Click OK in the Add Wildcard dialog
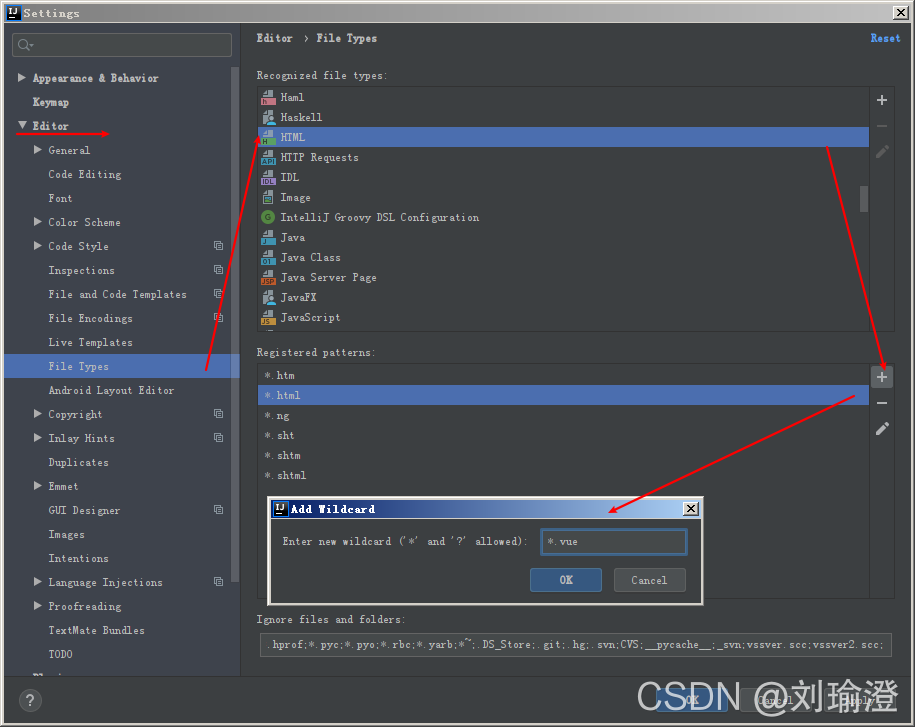The image size is (915, 727). pyautogui.click(x=565, y=580)
